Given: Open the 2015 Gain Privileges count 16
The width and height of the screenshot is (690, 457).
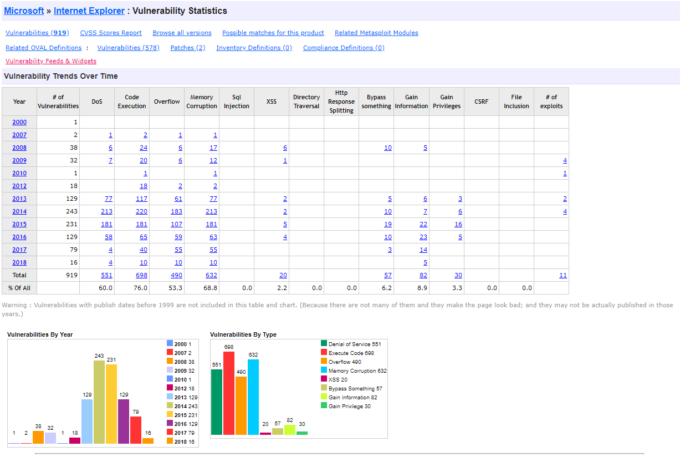Looking at the screenshot, I should [x=458, y=224].
